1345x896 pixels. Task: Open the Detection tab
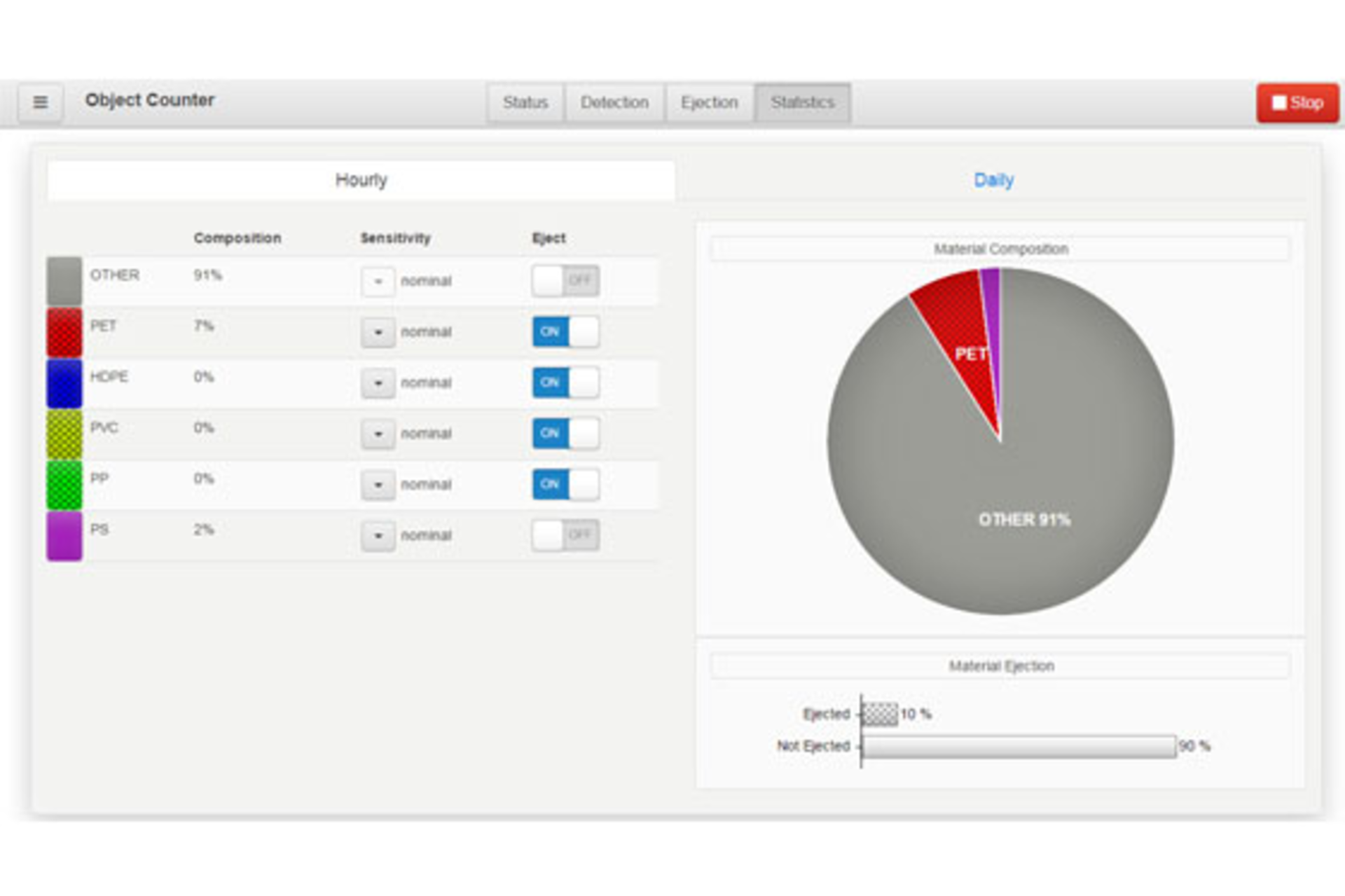[614, 103]
